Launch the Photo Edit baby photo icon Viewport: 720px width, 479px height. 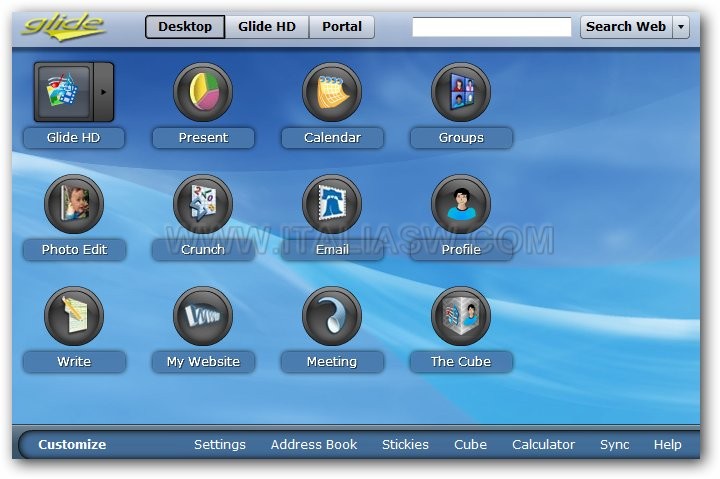point(74,203)
